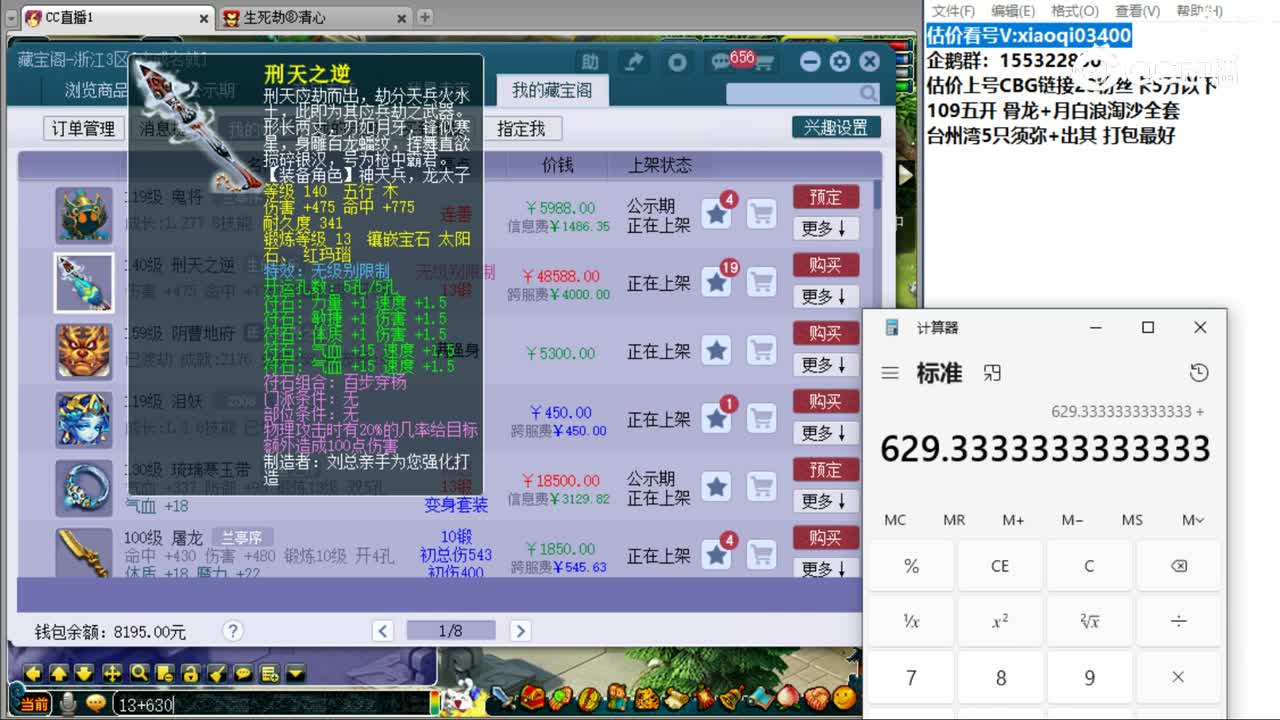Viewport: 1280px width, 720px height.
Task: Expand 更多 dropdown for ¥48588.00 listing
Action: 825,296
